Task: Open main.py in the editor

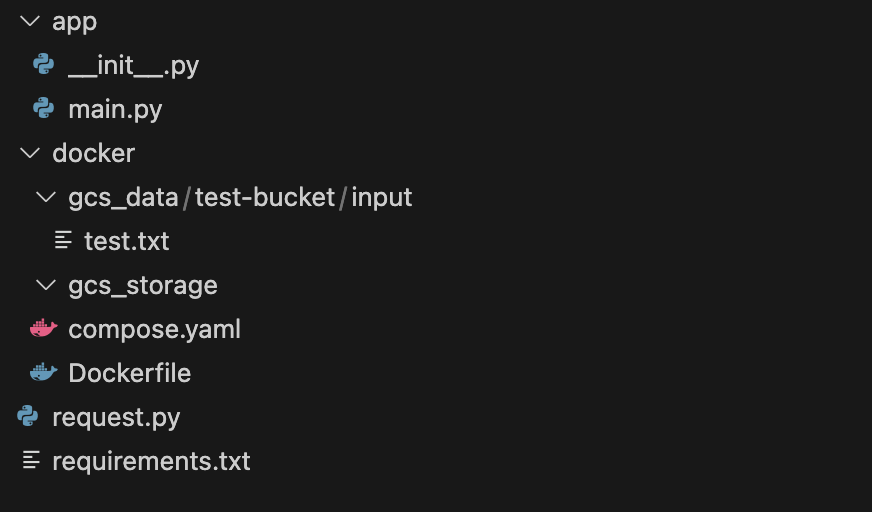Action: pos(115,109)
